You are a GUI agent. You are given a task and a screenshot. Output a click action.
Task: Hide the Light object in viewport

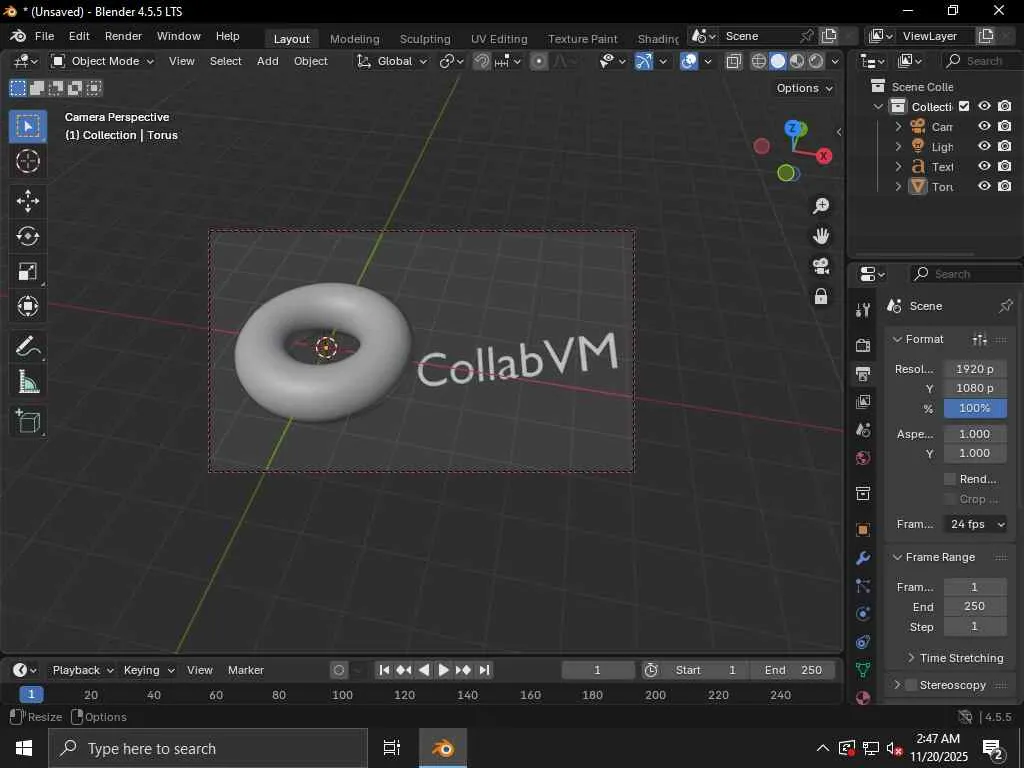pos(984,146)
